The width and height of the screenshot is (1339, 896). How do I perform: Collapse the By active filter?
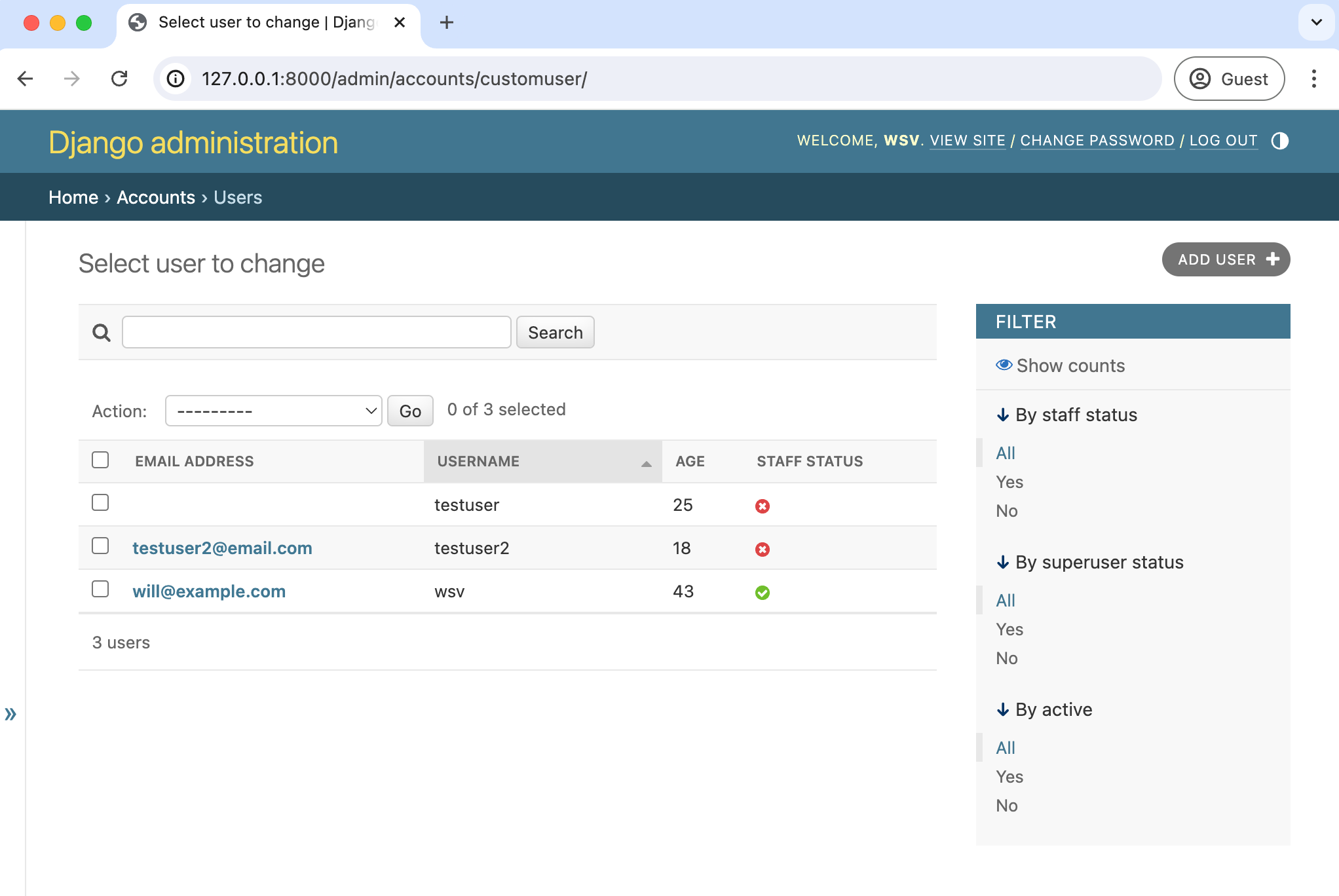click(1044, 709)
